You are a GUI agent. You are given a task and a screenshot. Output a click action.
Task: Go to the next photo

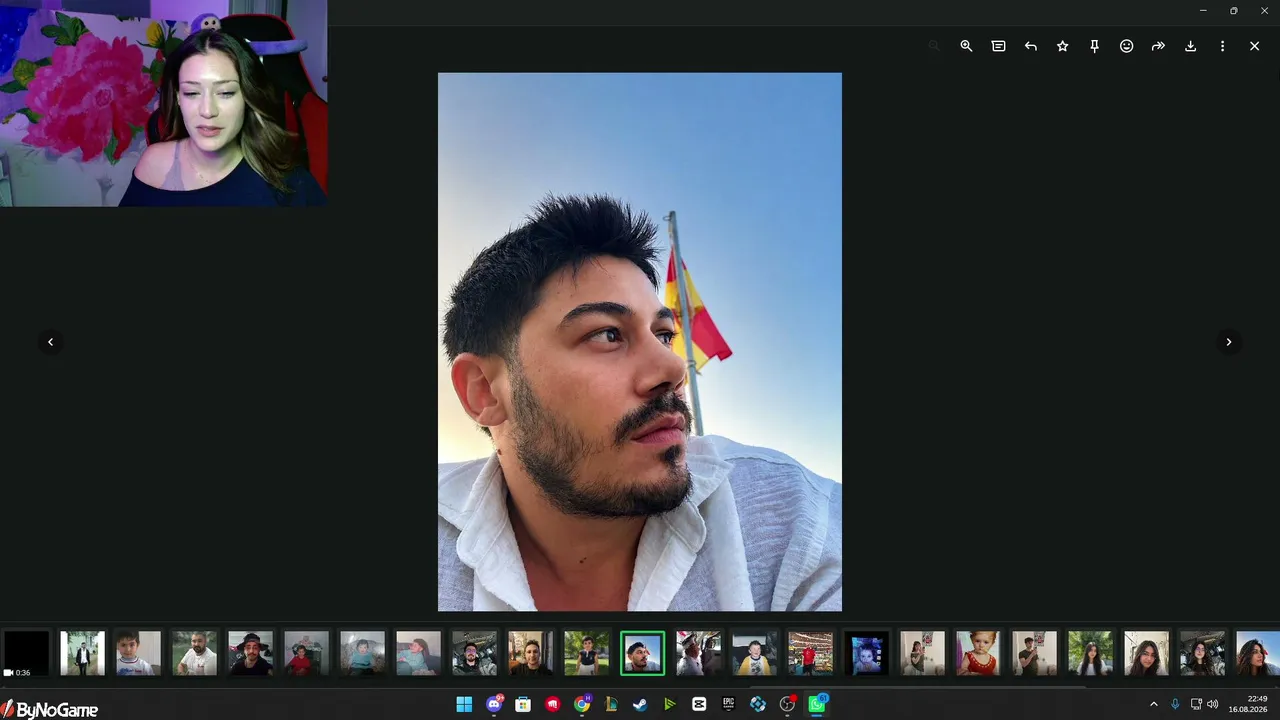click(x=1229, y=342)
